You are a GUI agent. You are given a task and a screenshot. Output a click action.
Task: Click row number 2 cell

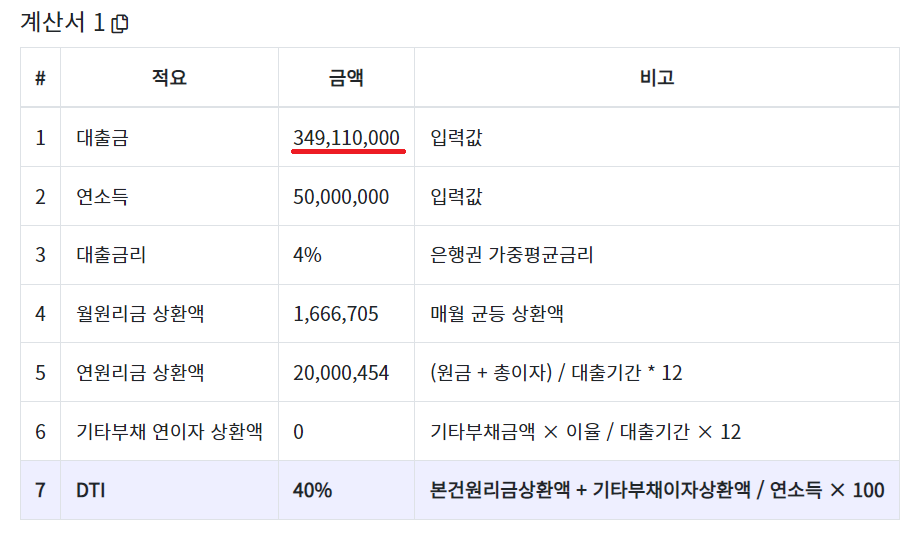[x=40, y=197]
